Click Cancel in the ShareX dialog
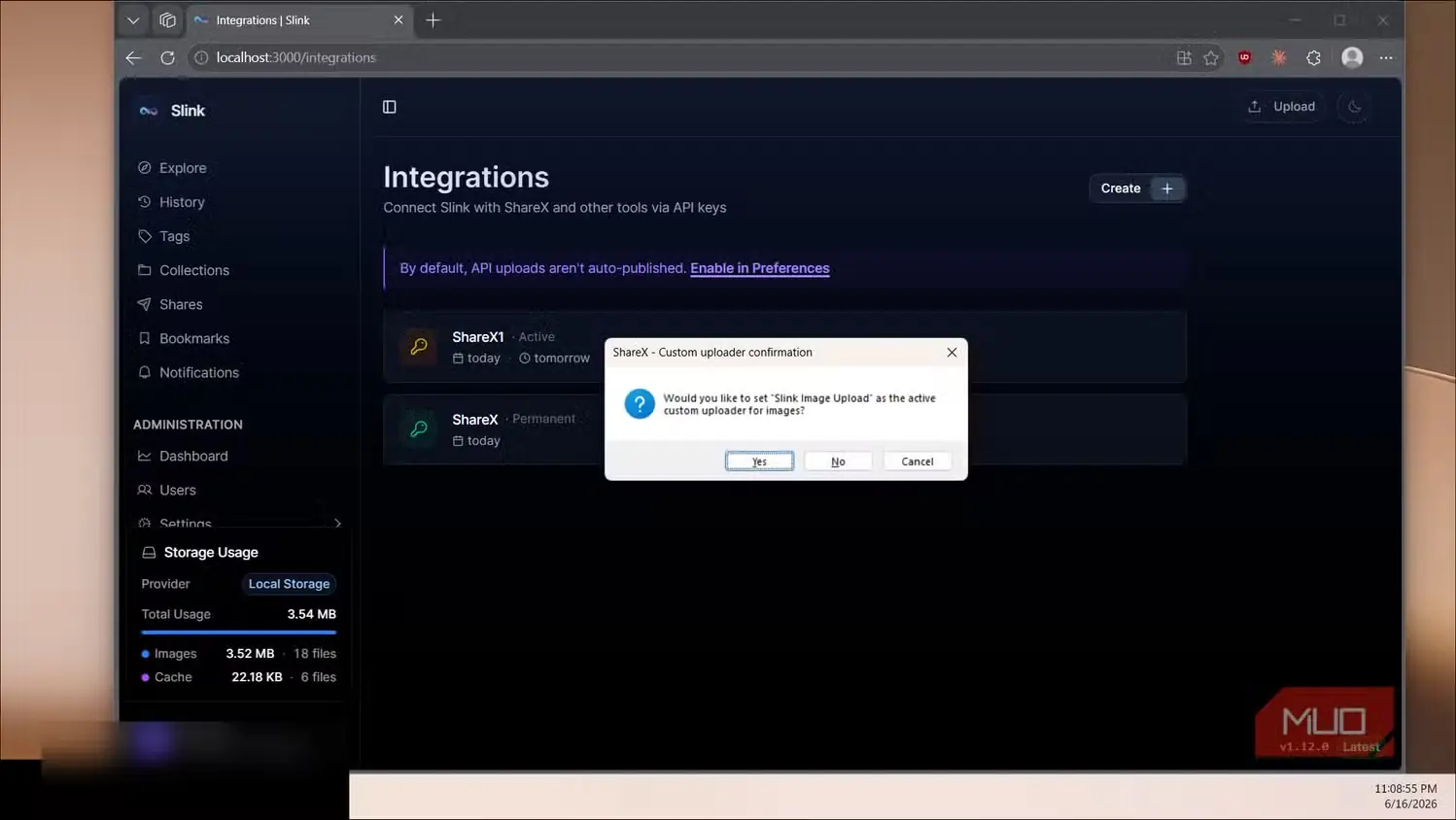1456x820 pixels. 918,461
